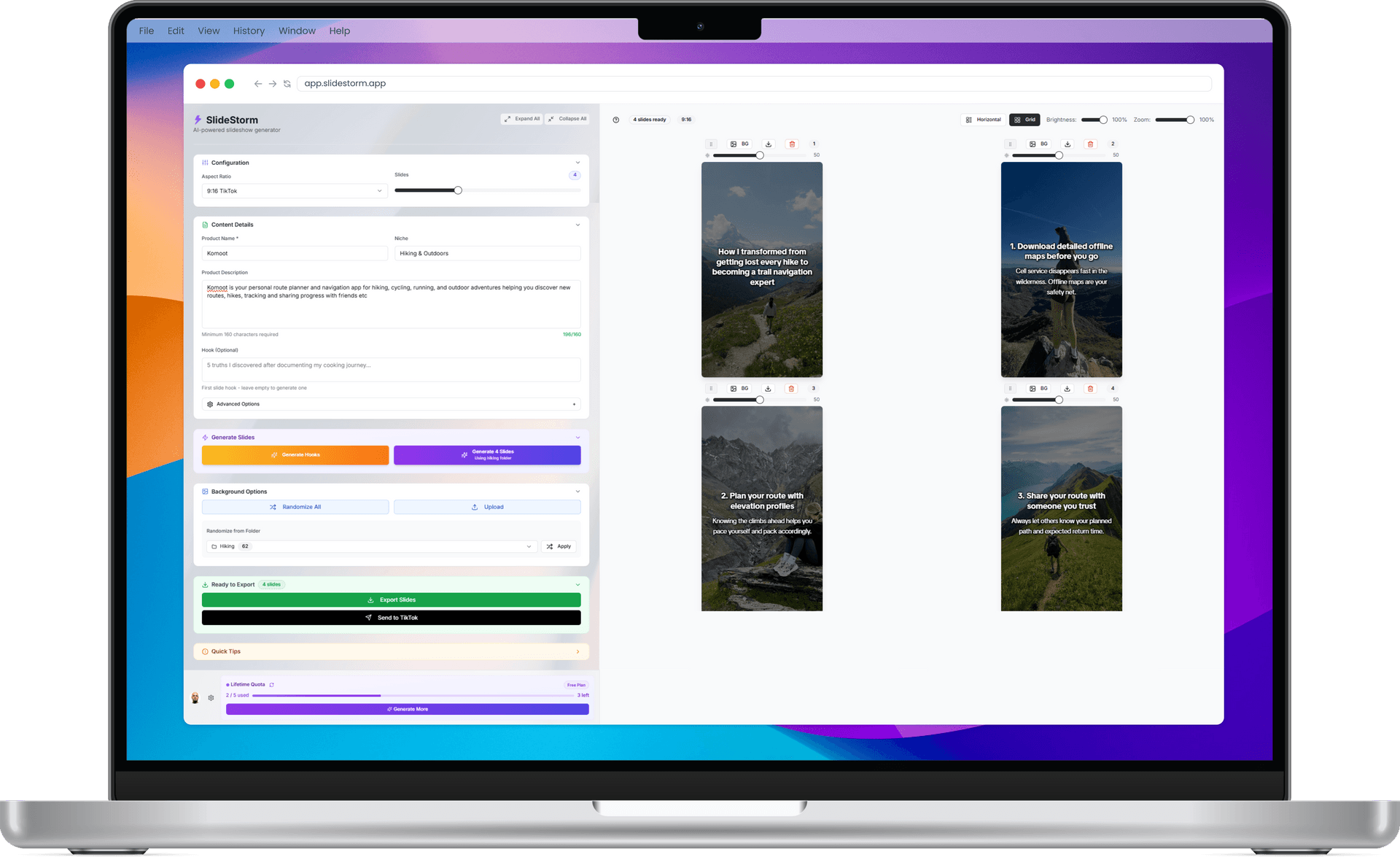This screenshot has width=1400, height=857.
Task: Select the slide 3 thumbnail about sharing routes
Action: click(1061, 508)
